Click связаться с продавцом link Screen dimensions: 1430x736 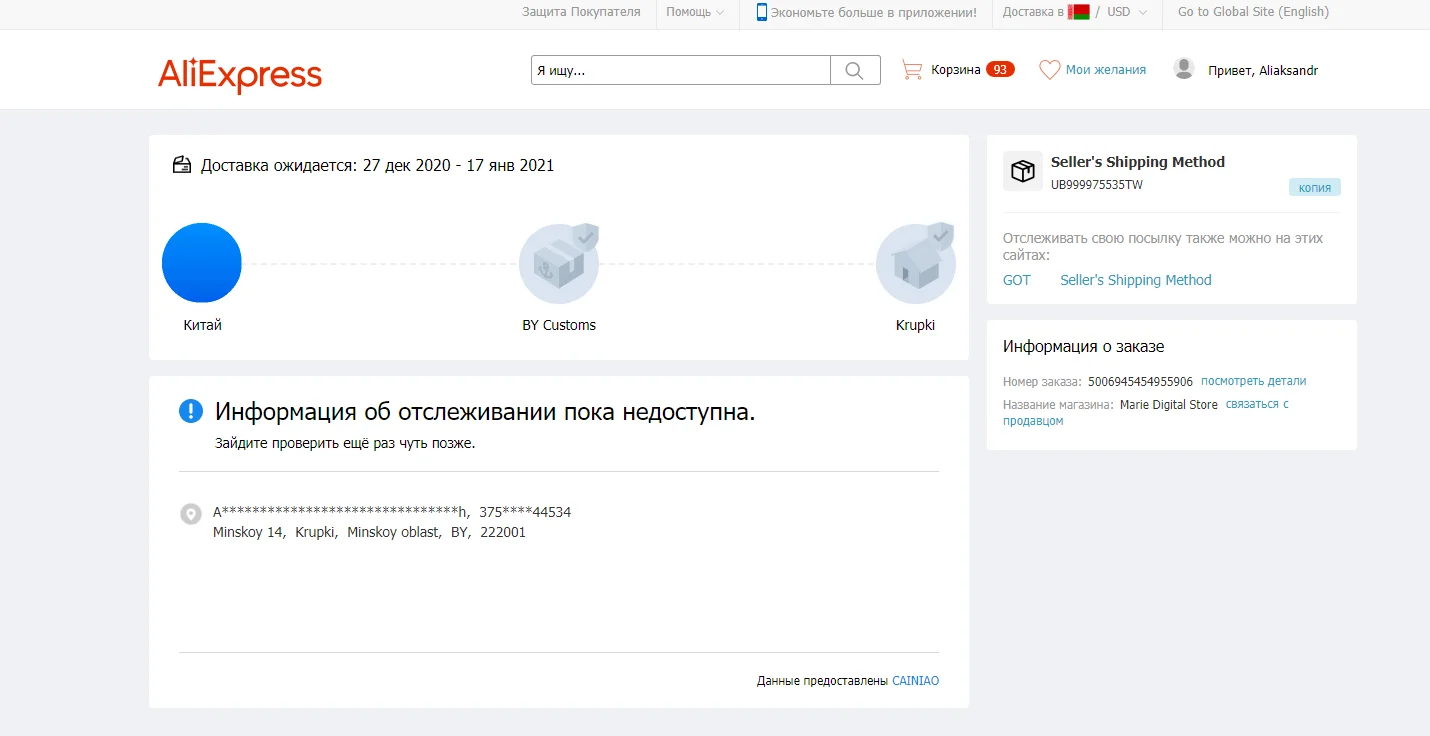pyautogui.click(x=1146, y=413)
